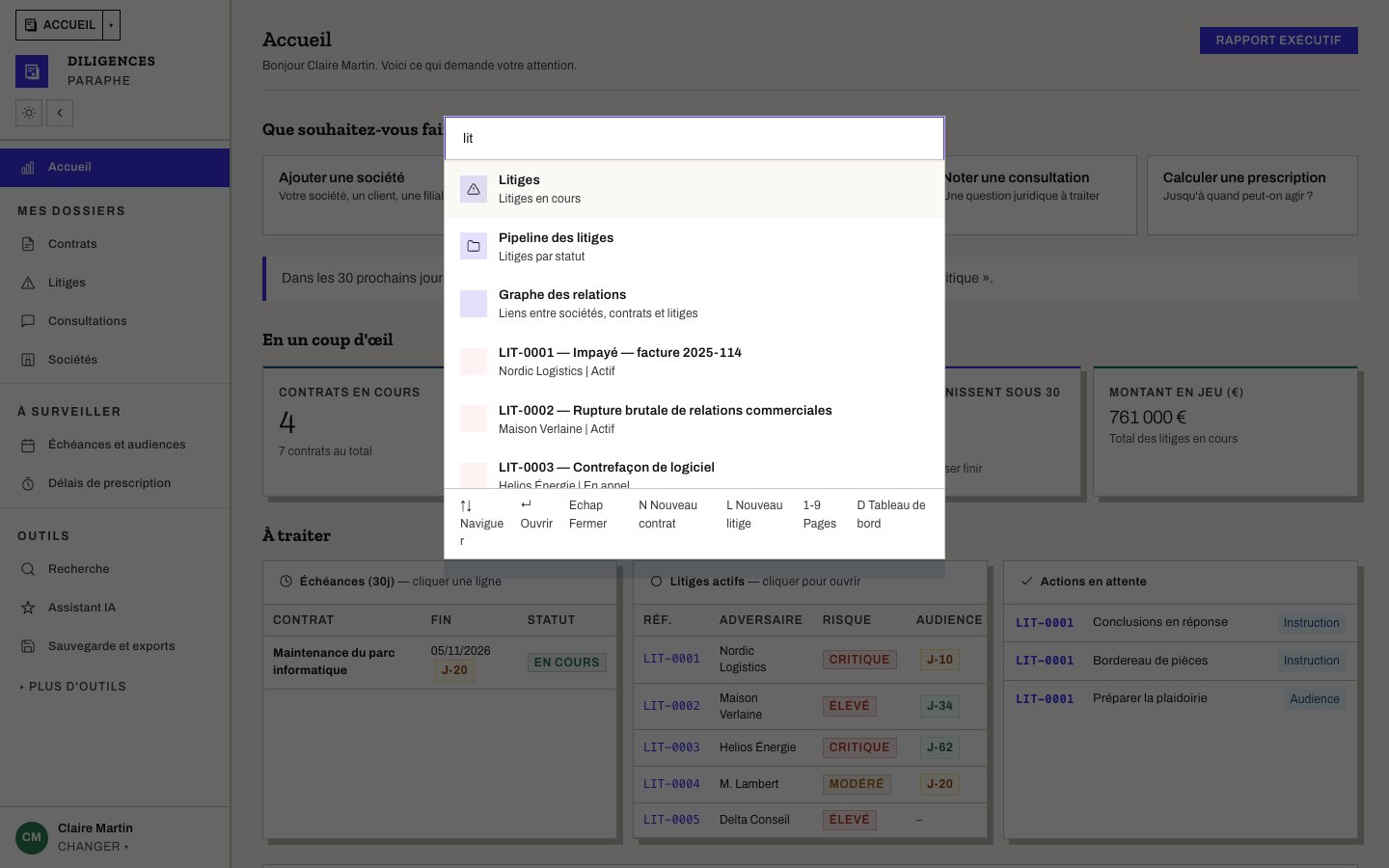Screen dimensions: 1389x868
Task: Click the Litiges triangle icon in sidebar
Action: pos(28,283)
